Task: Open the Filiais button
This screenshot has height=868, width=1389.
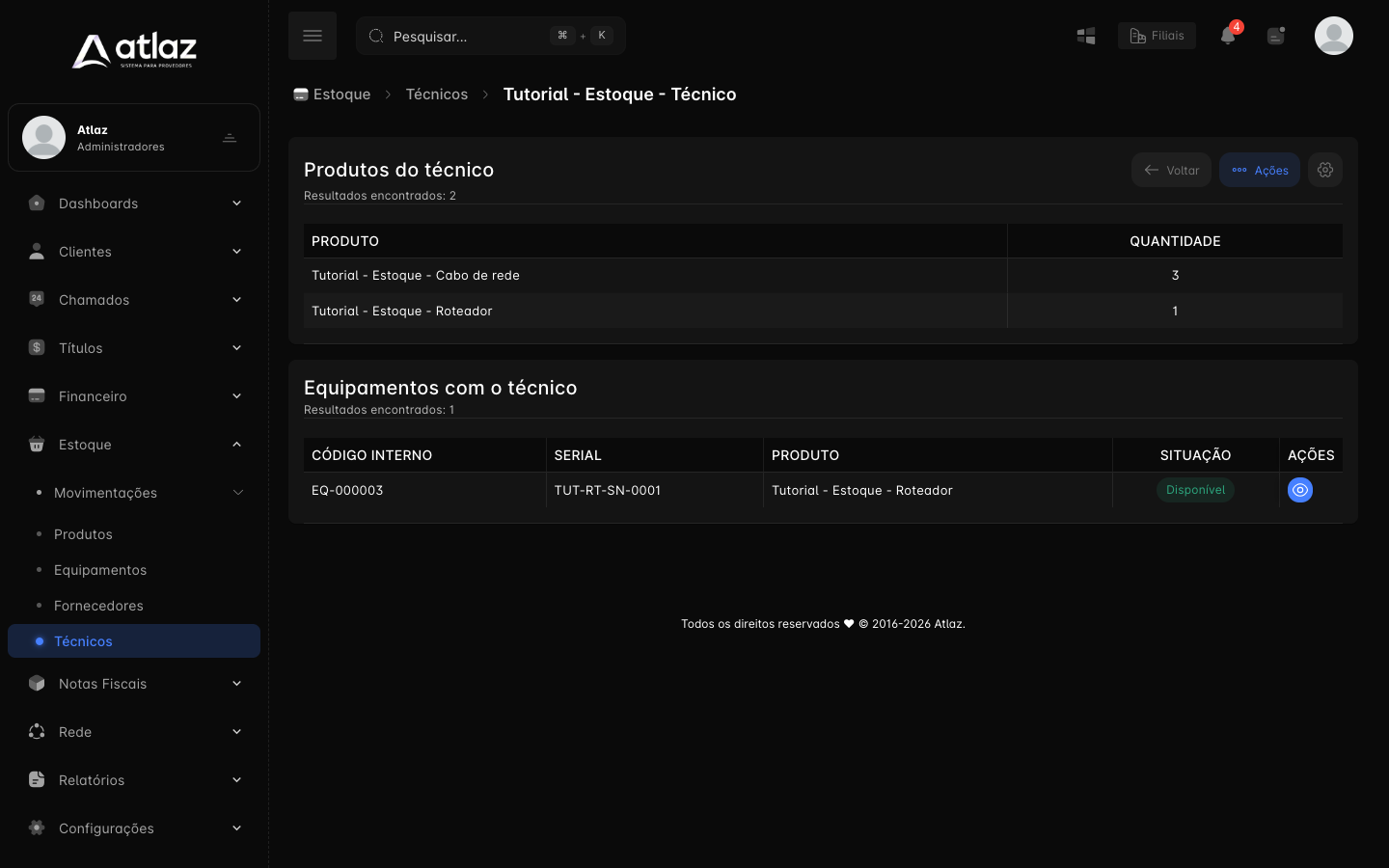Action: click(1157, 36)
